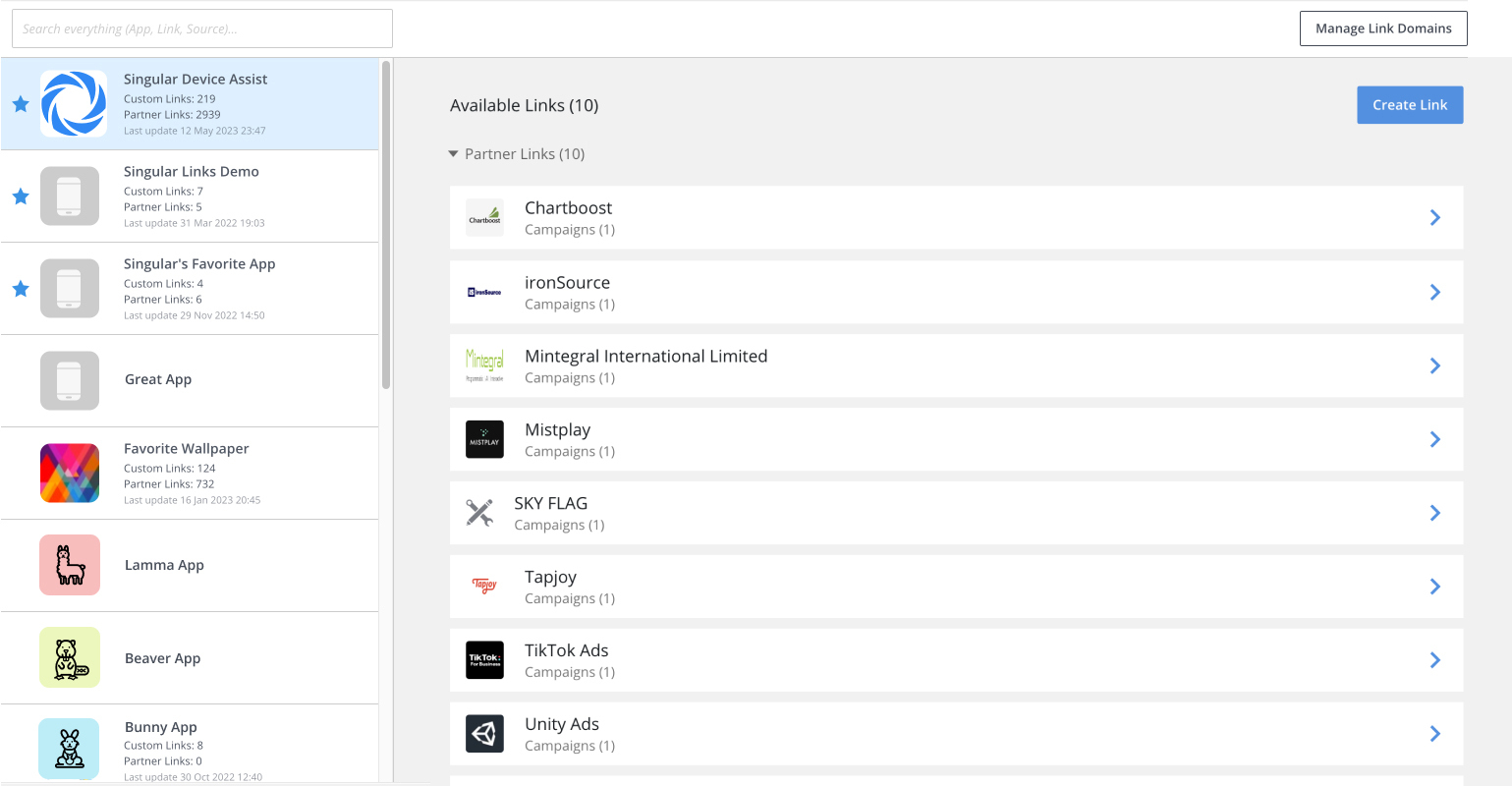Open Manage Link Domains
Screen dimensions: 1512x786
(1382, 28)
